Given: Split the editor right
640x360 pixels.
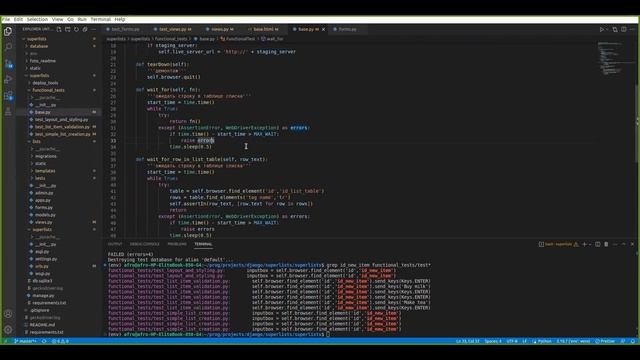Looking at the screenshot, I should click(x=624, y=29).
